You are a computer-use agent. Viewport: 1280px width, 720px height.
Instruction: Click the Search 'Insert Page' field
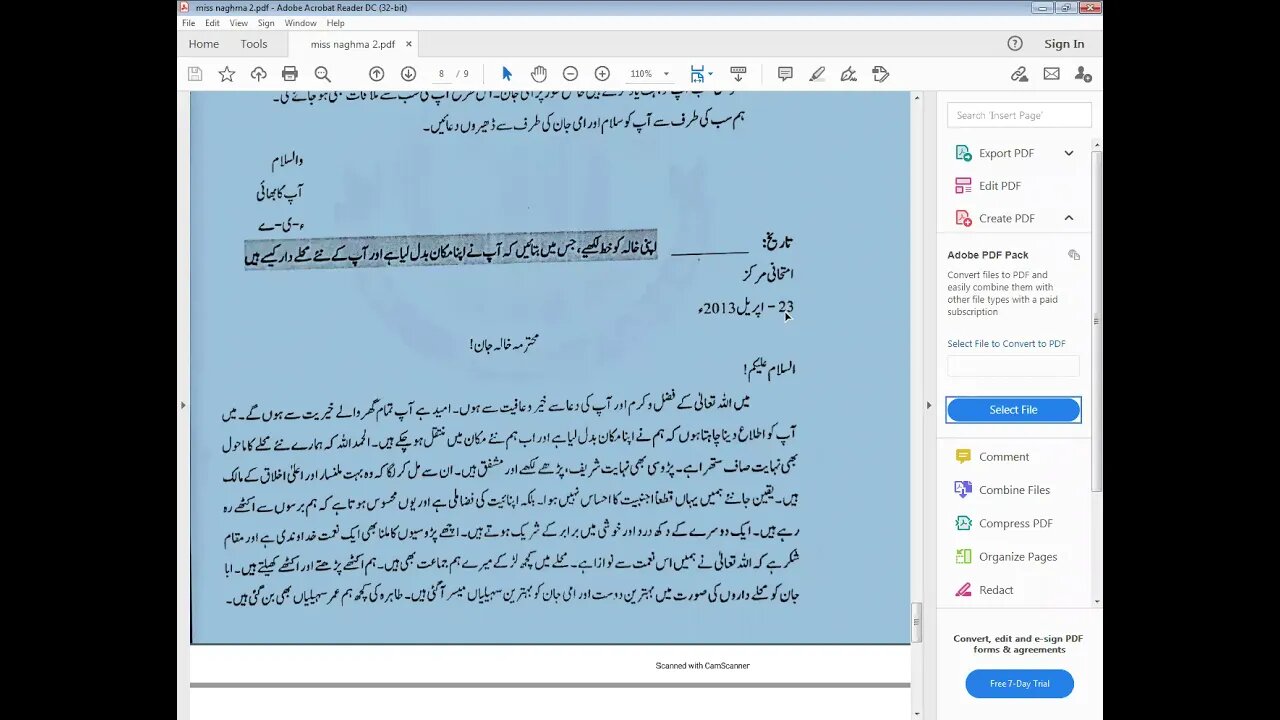pos(1019,115)
